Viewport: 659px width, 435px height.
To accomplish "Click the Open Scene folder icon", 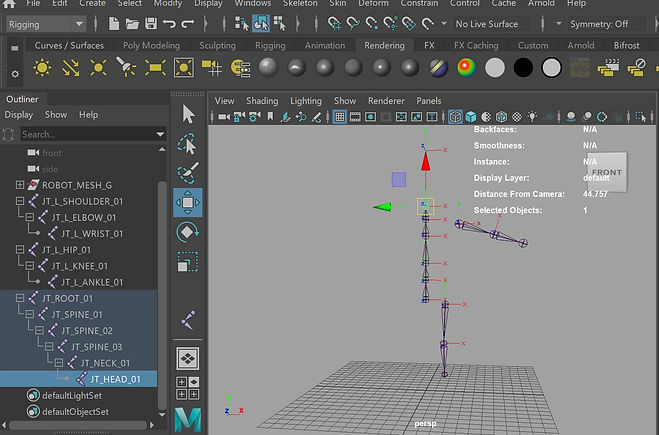I will [x=132, y=24].
